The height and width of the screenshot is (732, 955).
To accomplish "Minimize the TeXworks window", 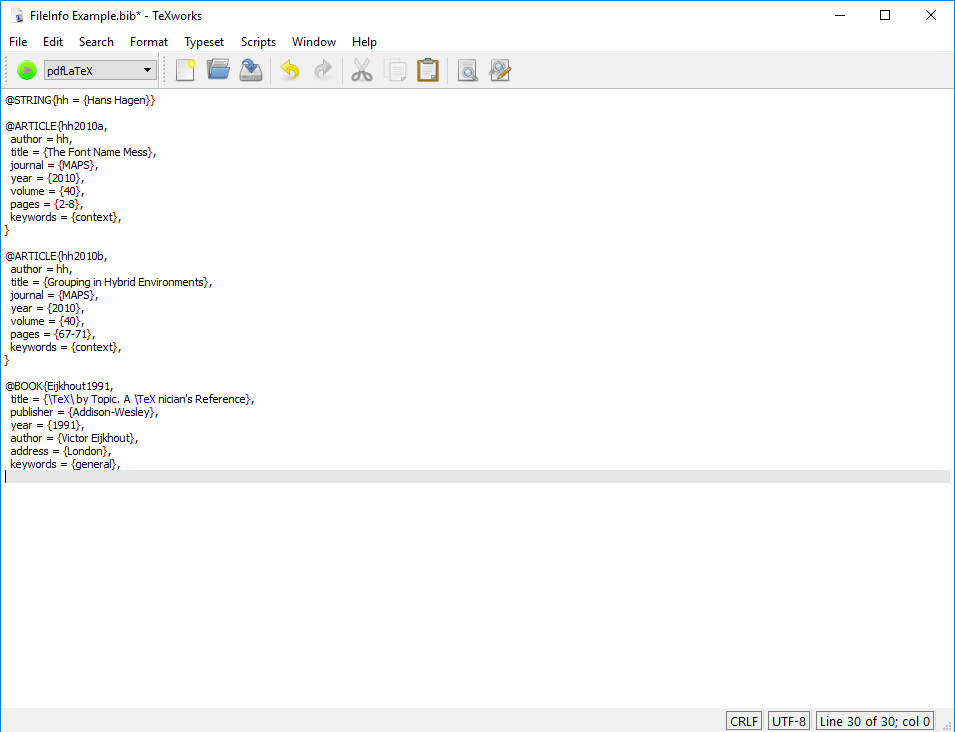I will 840,16.
